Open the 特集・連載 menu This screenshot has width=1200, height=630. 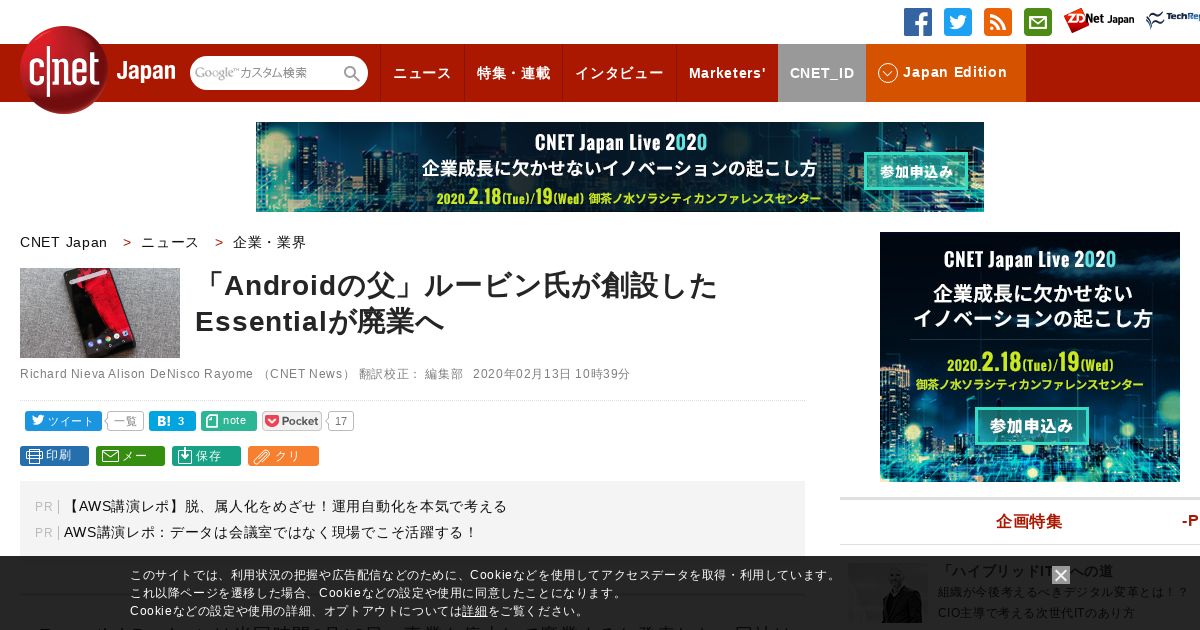click(x=513, y=73)
